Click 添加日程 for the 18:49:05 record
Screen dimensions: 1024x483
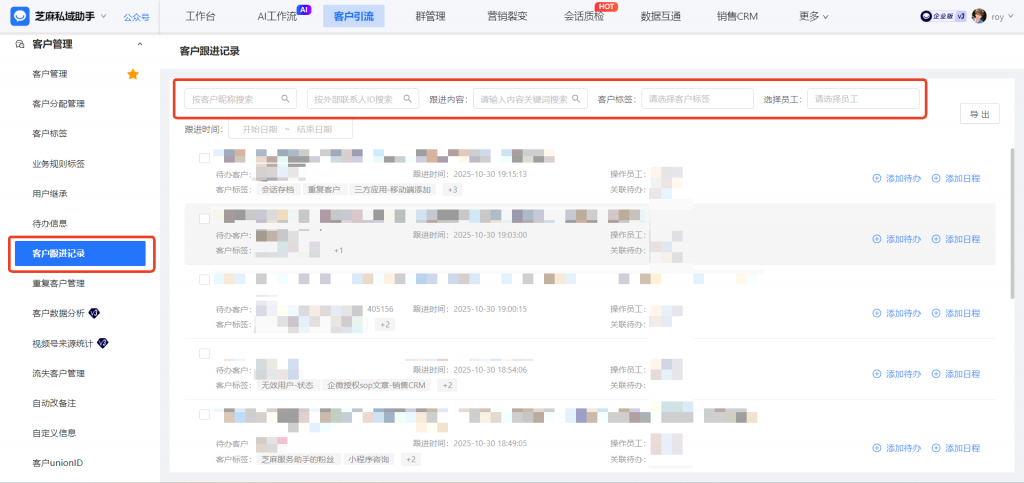(x=956, y=448)
